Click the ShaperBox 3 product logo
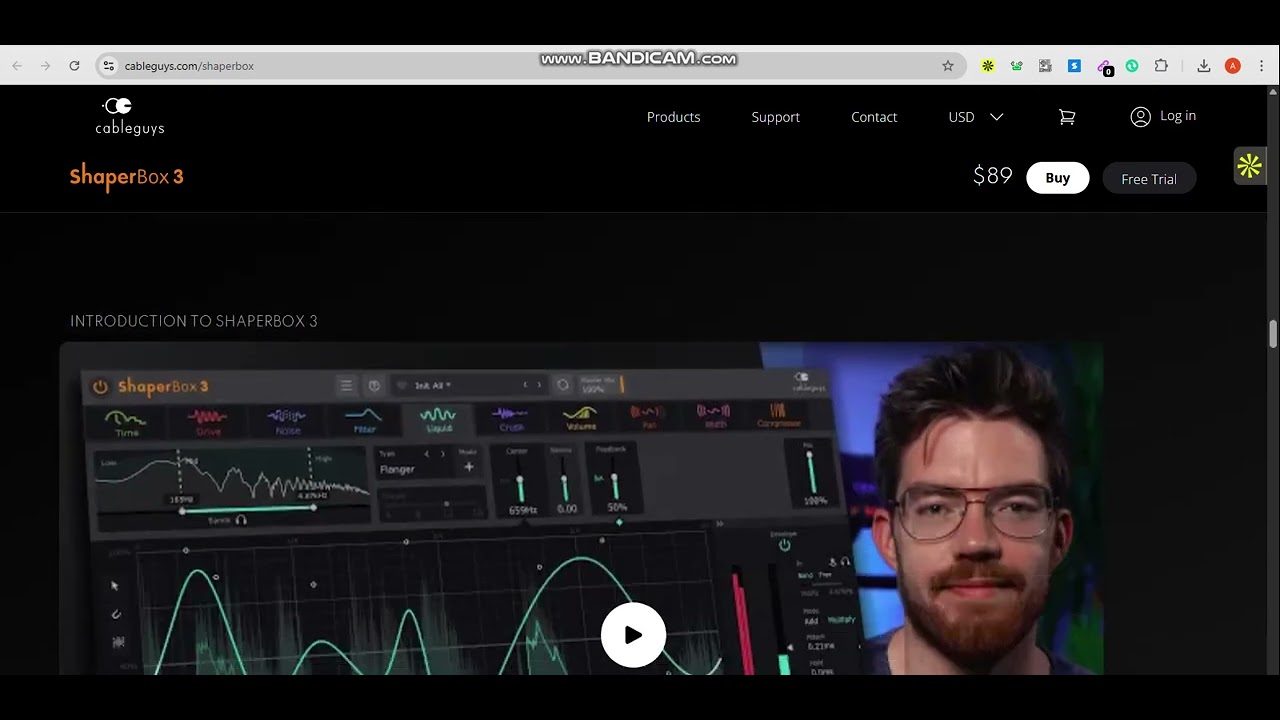 pos(127,177)
